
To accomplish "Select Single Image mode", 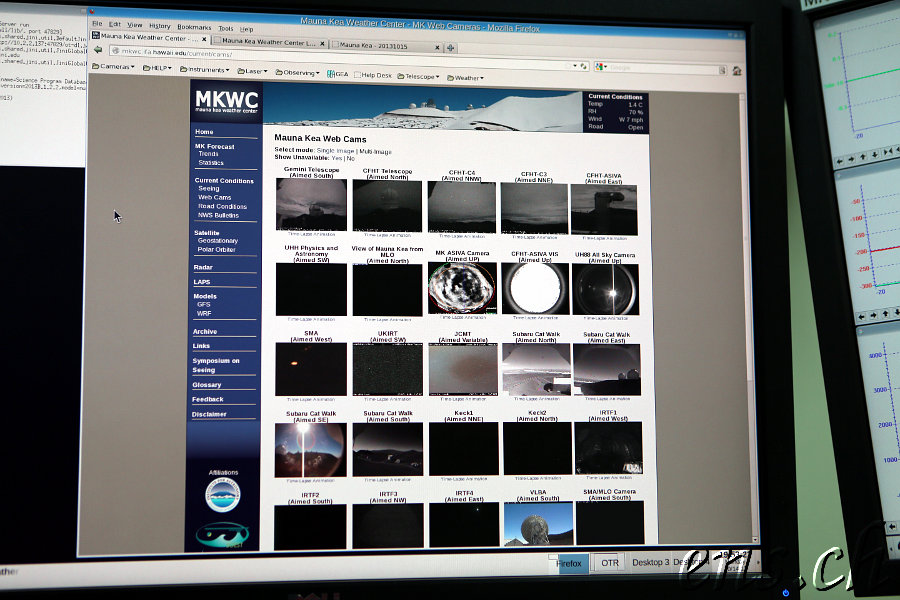I will coord(335,151).
